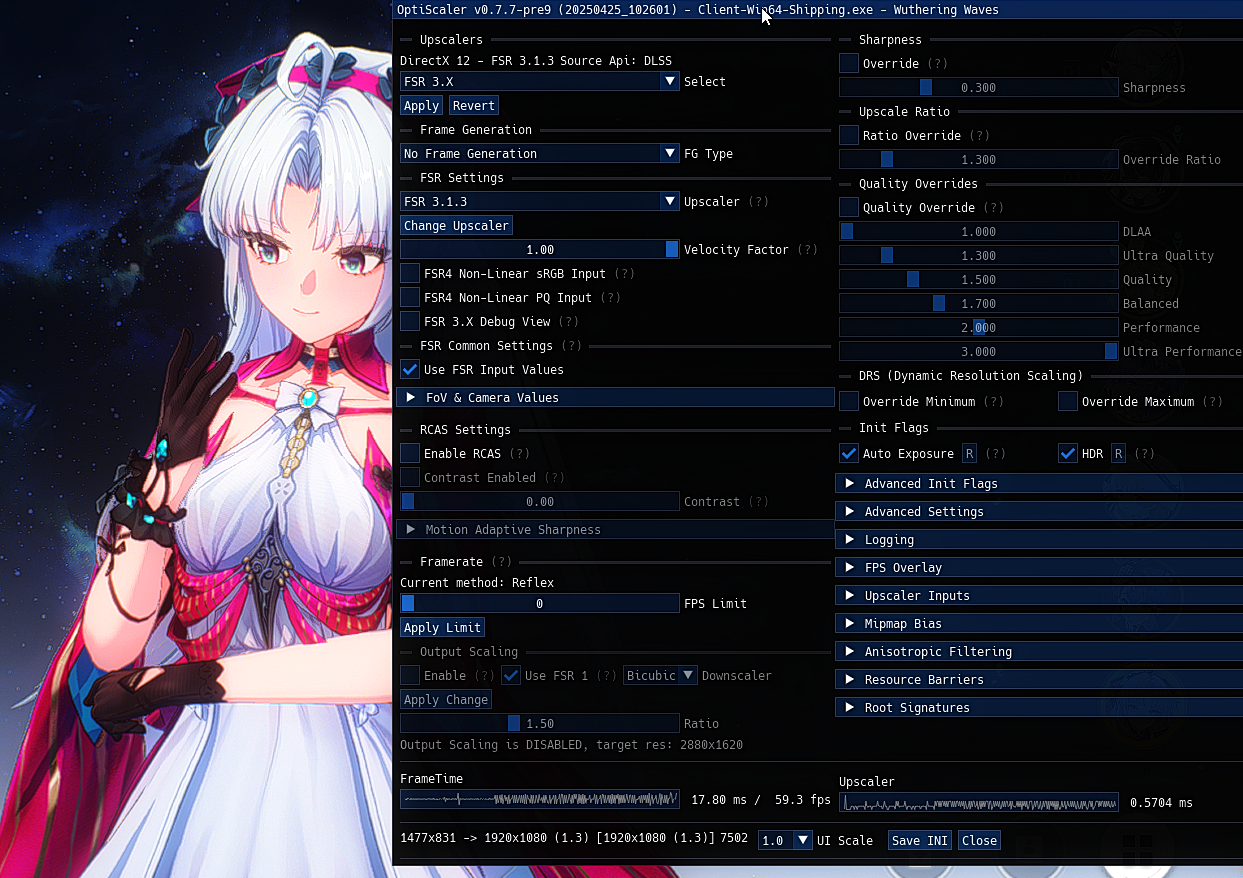Click the FPS Limit slider
The height and width of the screenshot is (878, 1243).
point(540,603)
